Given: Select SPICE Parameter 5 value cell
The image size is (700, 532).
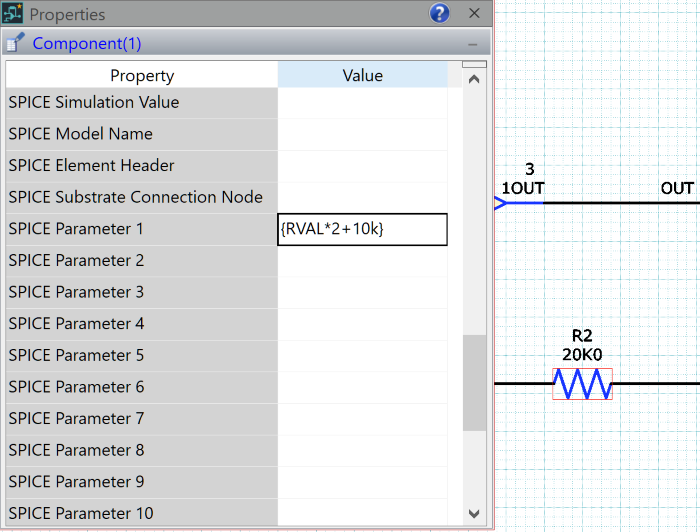Looking at the screenshot, I should click(362, 356).
